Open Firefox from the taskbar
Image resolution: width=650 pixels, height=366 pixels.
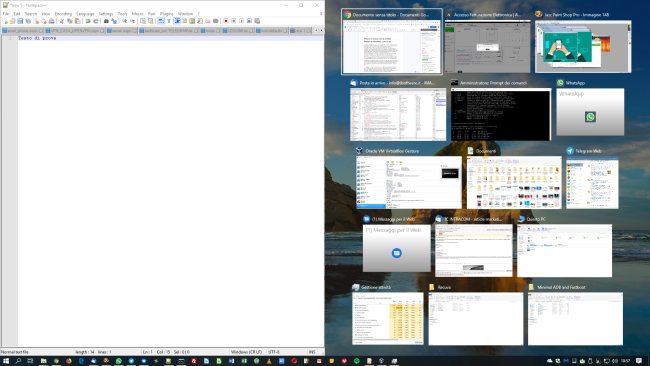69,361
